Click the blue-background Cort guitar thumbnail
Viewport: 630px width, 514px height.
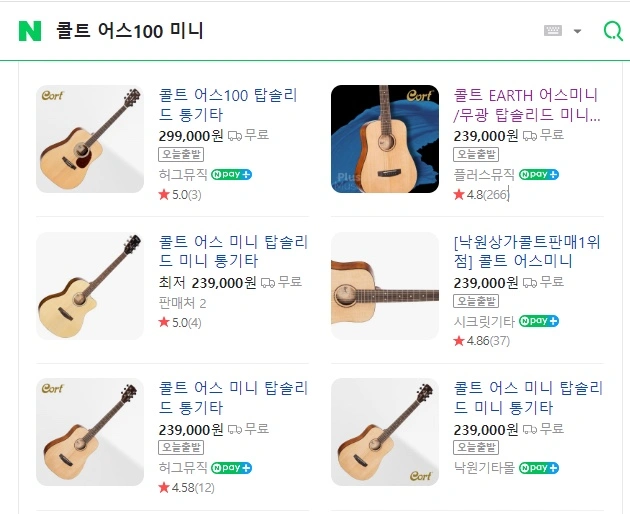click(385, 139)
